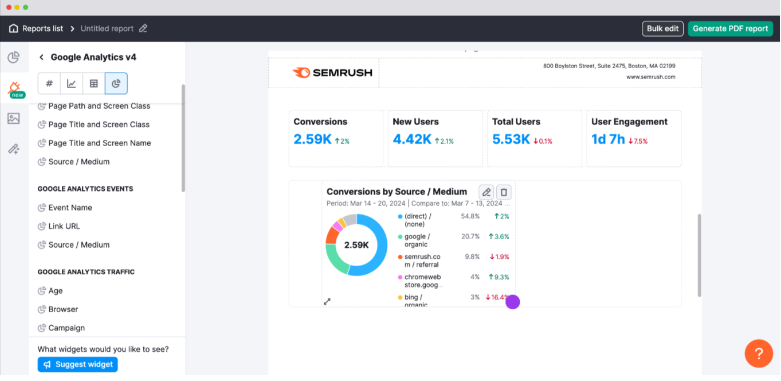
Task: Switch to the number widget type tab
Action: [x=49, y=83]
